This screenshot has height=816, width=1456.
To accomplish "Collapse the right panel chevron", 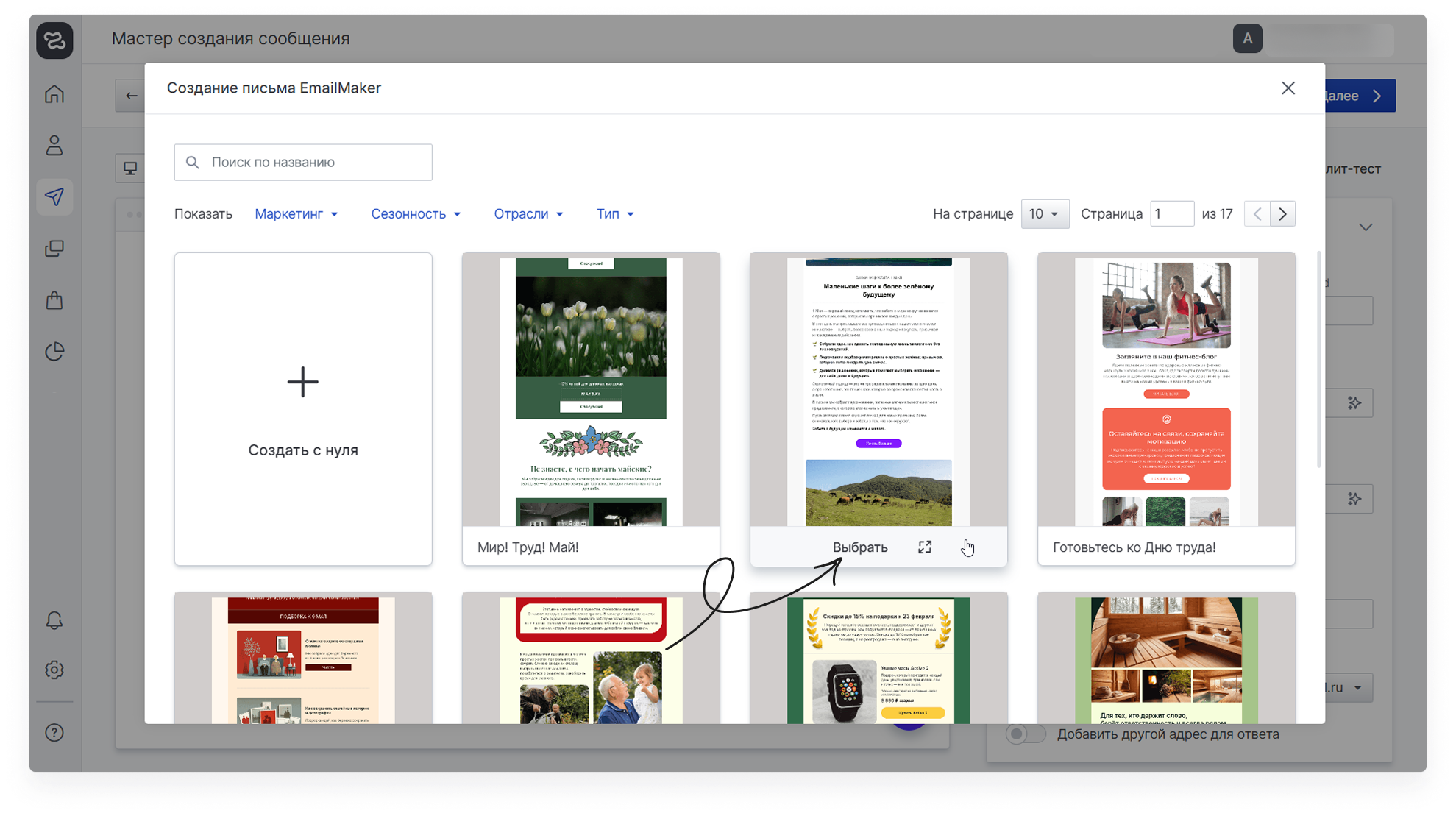I will coord(1366,227).
